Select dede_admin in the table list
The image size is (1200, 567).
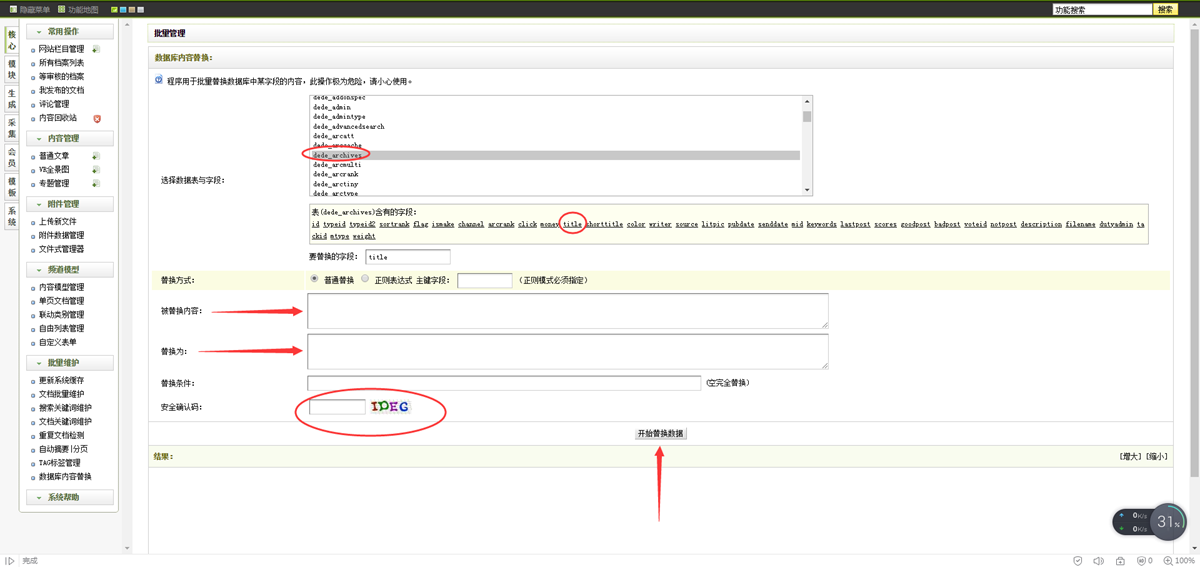[555, 107]
